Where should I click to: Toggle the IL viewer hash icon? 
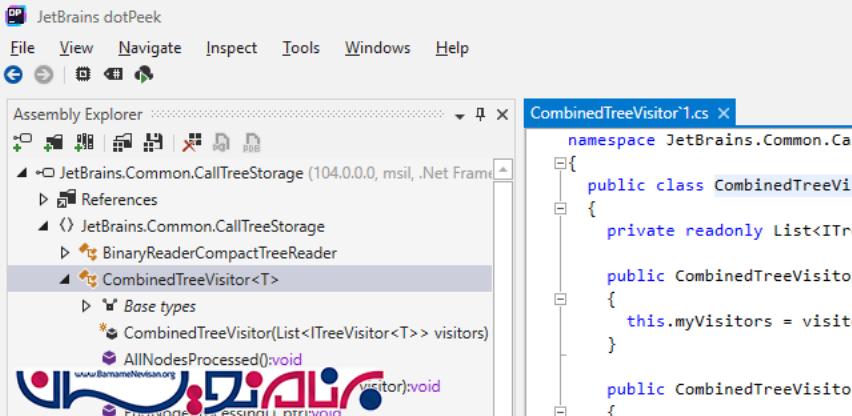point(113,74)
